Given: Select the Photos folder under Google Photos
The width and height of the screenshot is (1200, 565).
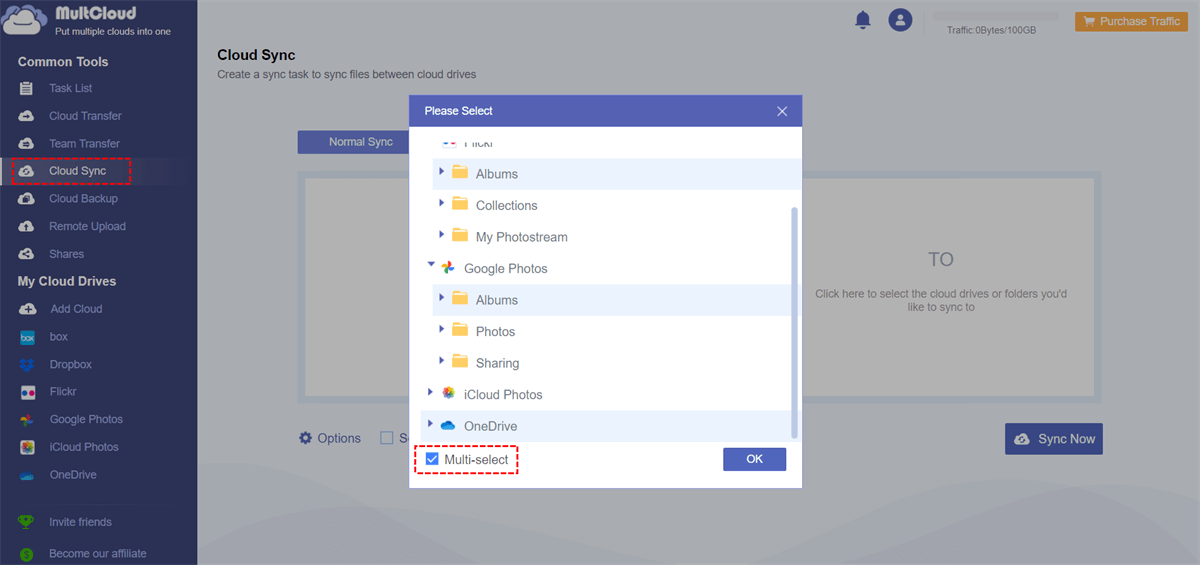Looking at the screenshot, I should [x=495, y=332].
